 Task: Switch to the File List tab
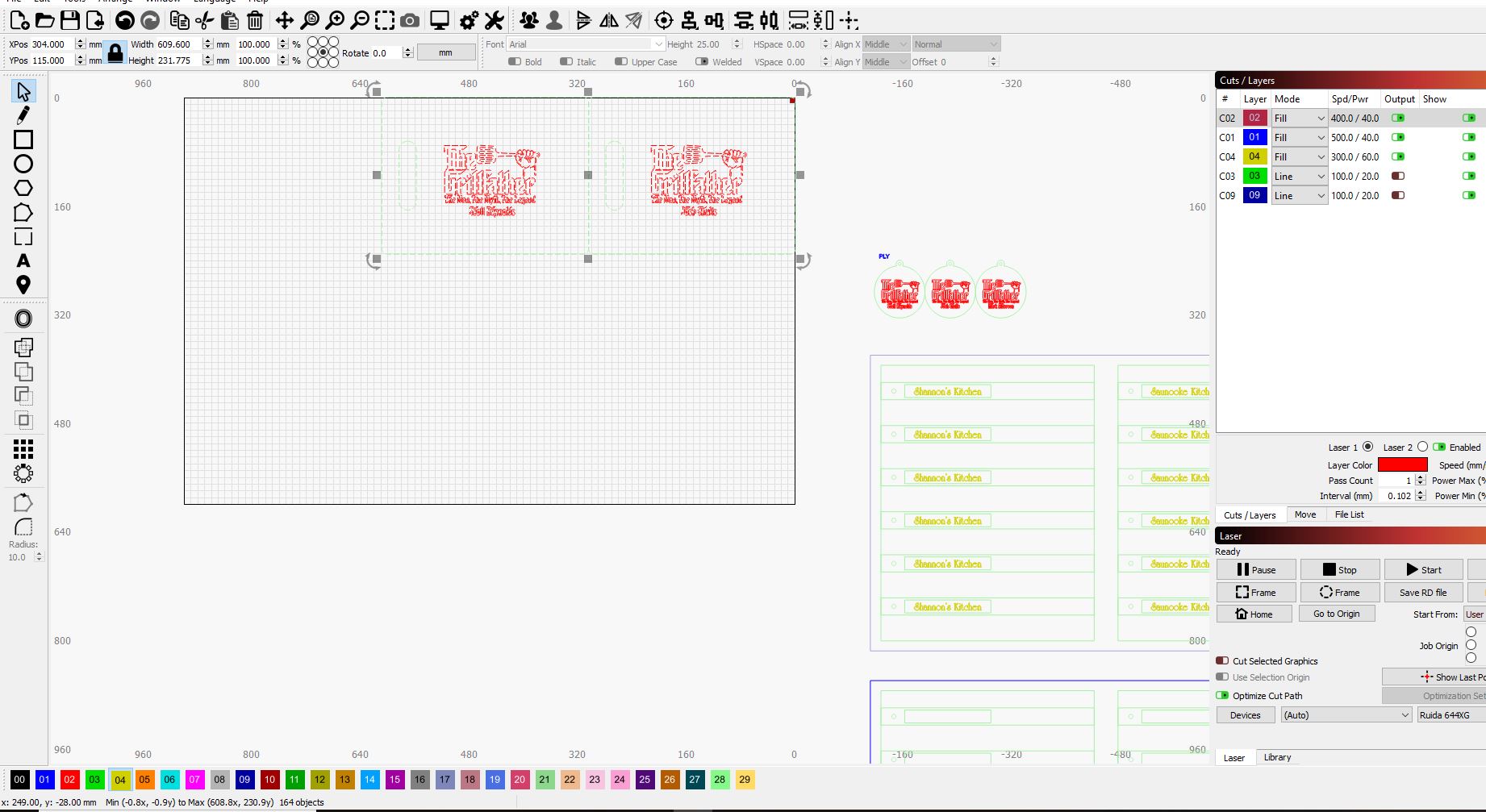(1349, 514)
